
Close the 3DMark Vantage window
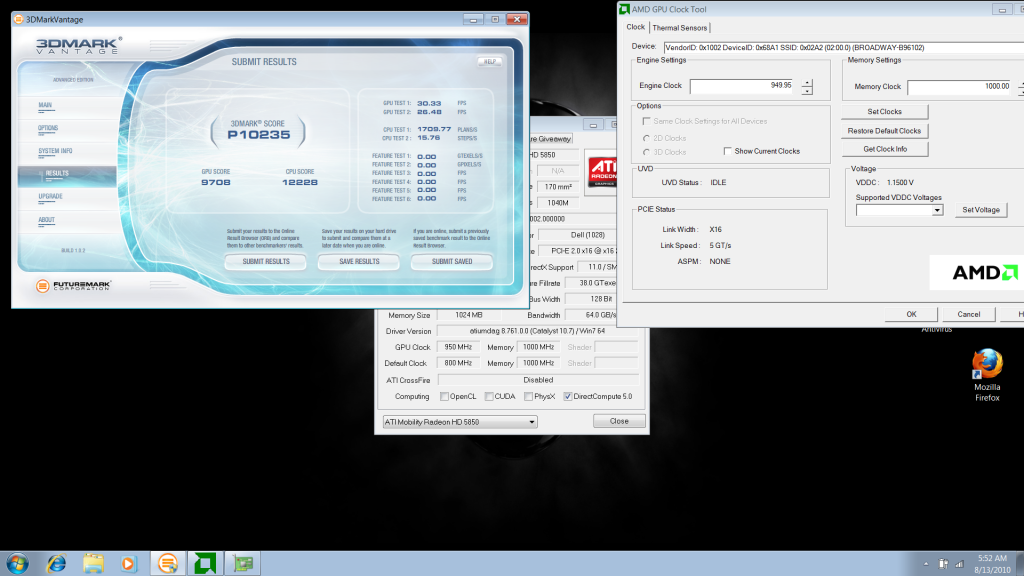517,20
